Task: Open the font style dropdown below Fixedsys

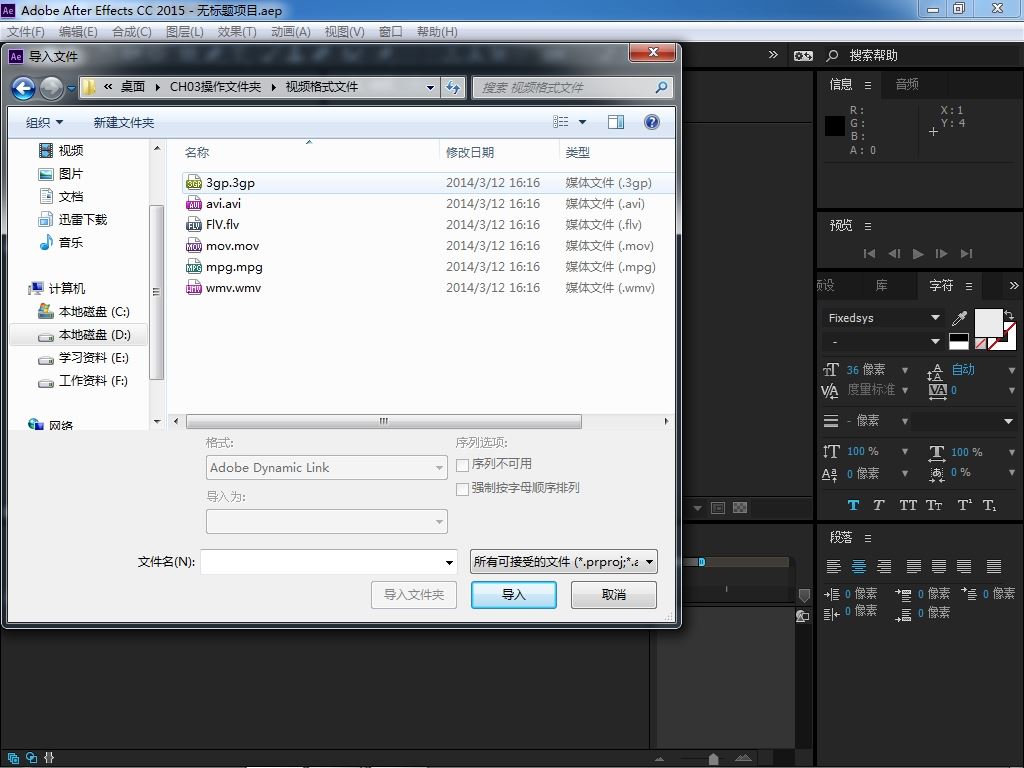Action: tap(882, 342)
